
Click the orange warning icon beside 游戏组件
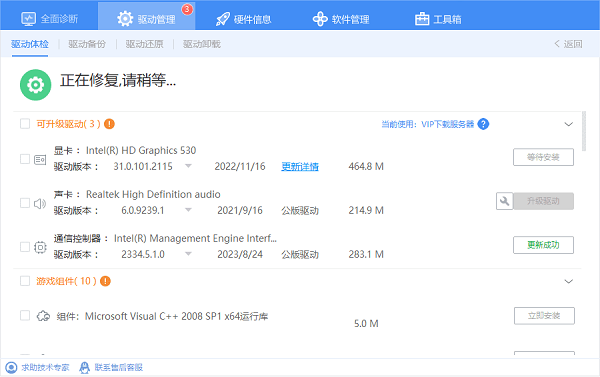(105, 281)
